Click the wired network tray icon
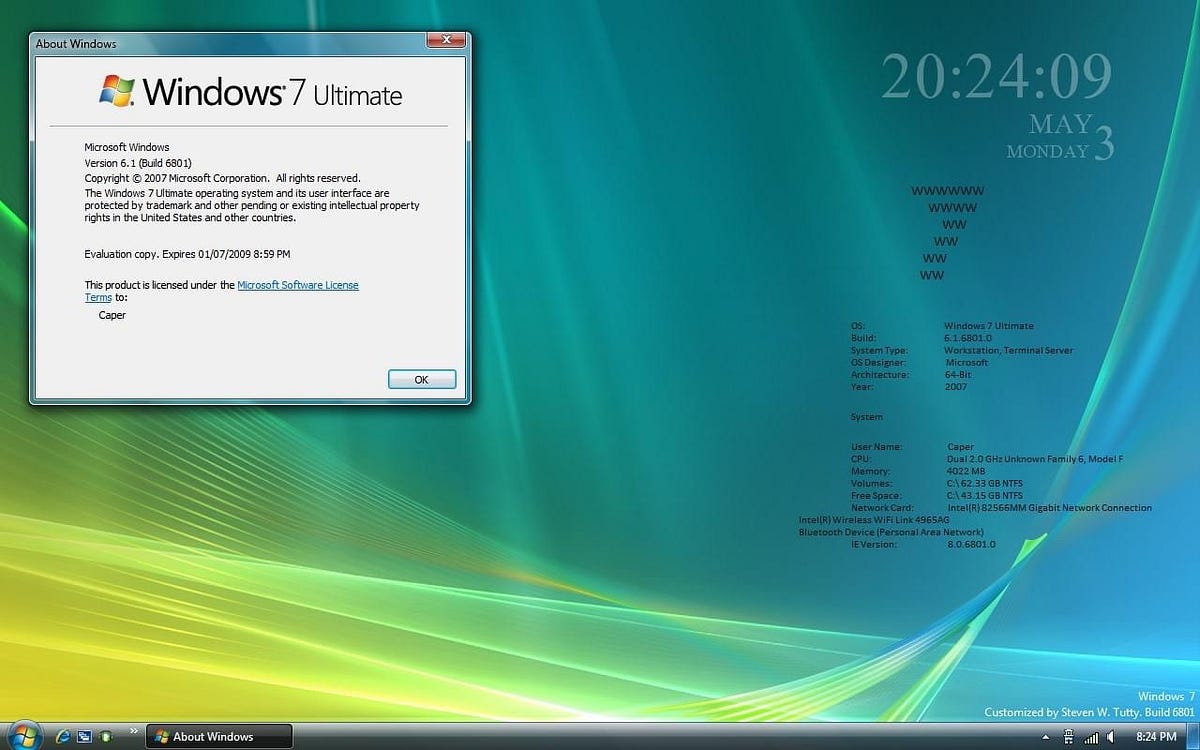1200x750 pixels. (1068, 737)
